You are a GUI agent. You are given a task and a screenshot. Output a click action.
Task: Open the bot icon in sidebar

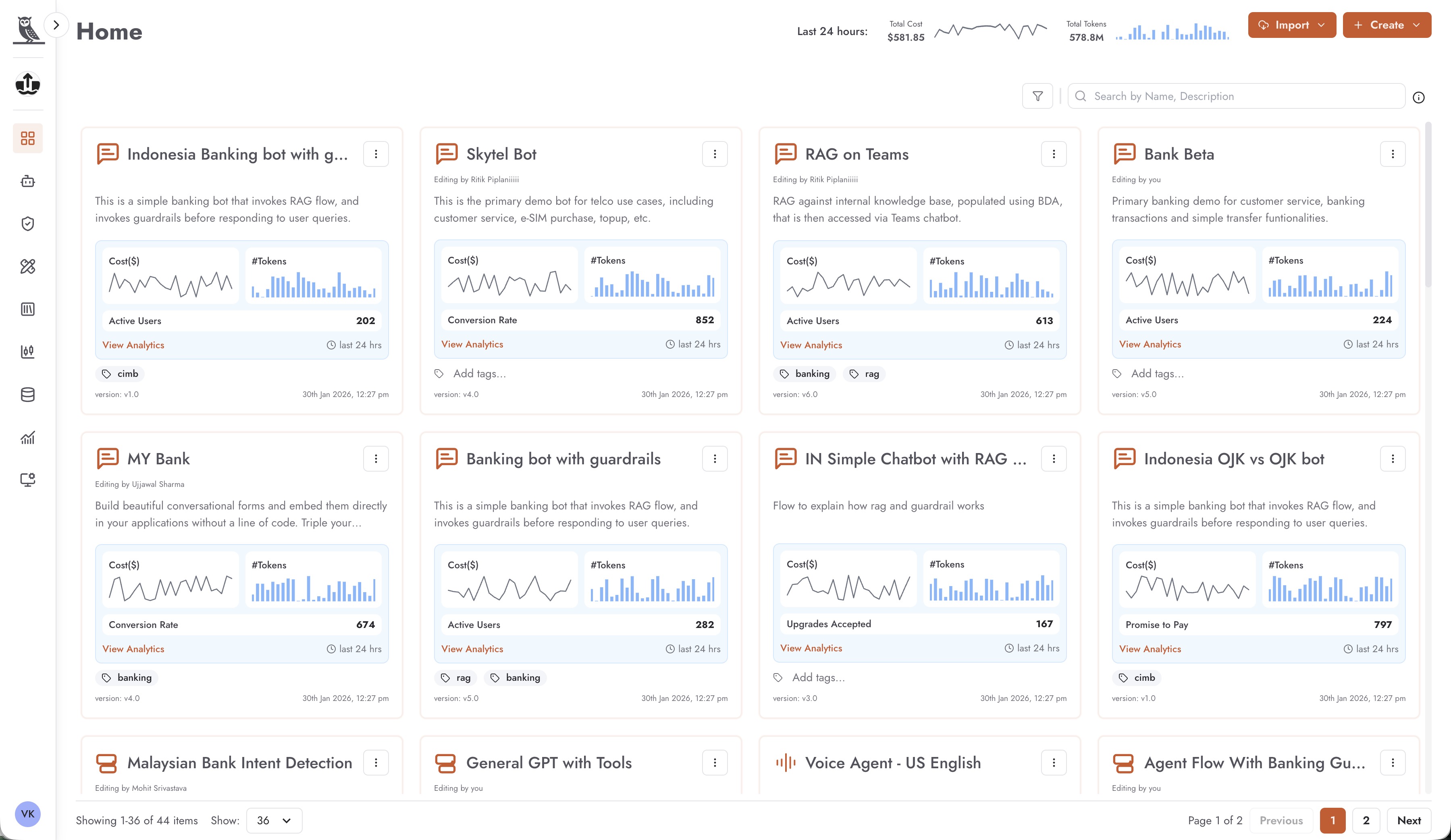pyautogui.click(x=28, y=181)
